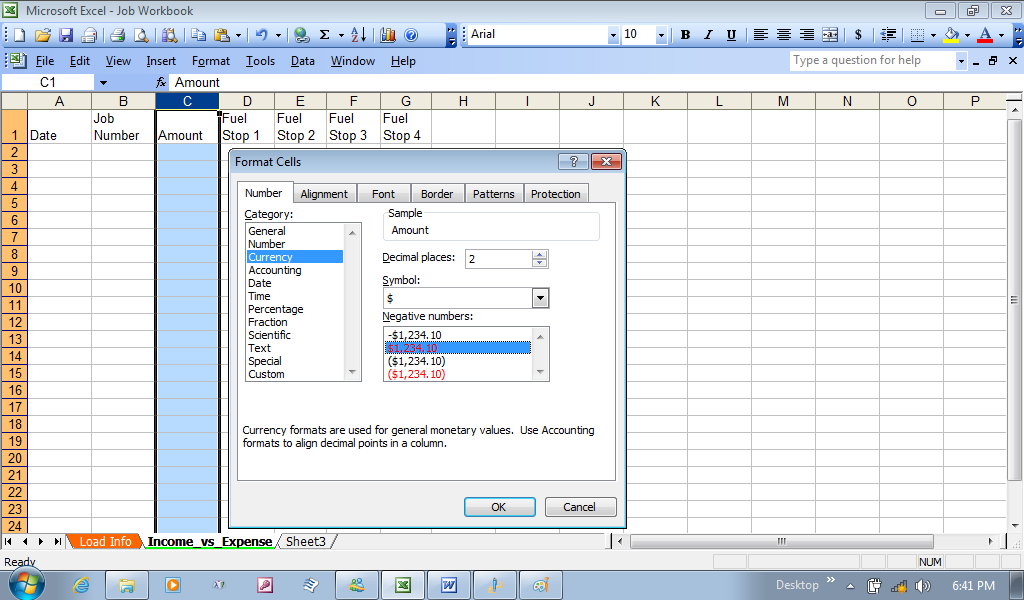Open the font size dropdown
The width and height of the screenshot is (1024, 600).
pyautogui.click(x=661, y=35)
